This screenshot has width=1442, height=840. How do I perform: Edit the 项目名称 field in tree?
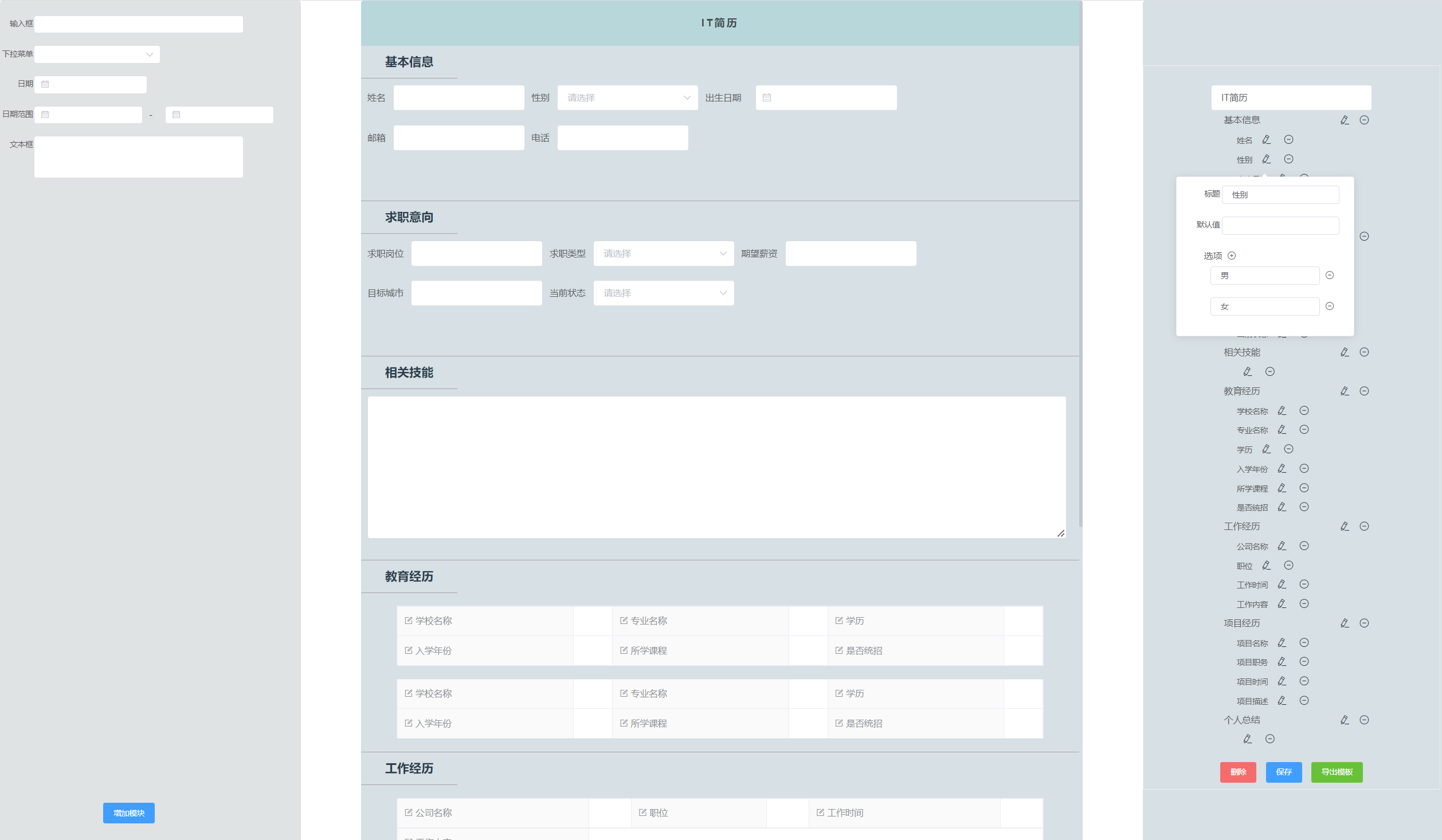(x=1282, y=642)
